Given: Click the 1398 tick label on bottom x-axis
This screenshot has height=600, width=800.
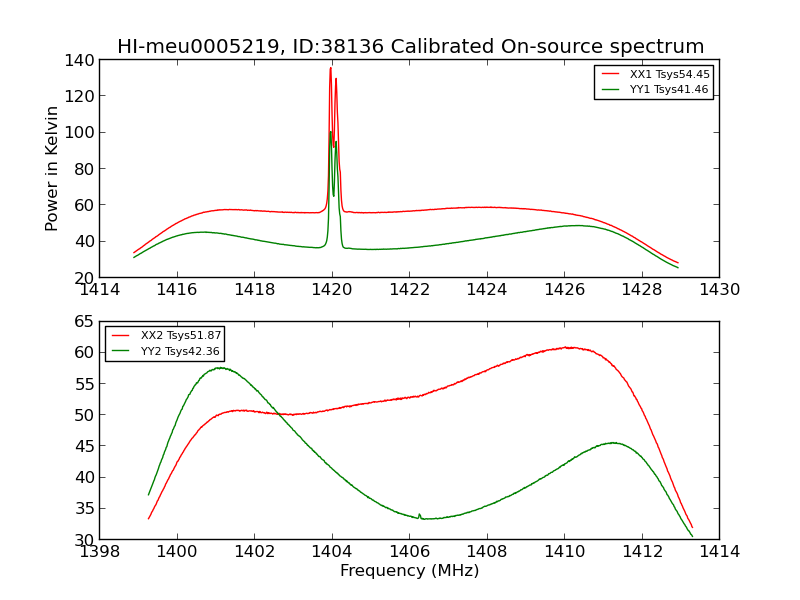Looking at the screenshot, I should pos(100,552).
